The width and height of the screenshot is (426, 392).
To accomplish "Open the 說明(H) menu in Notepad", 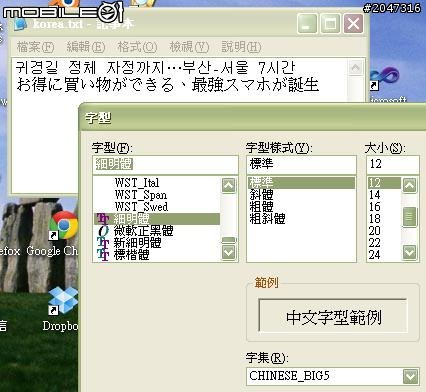I will coord(241,47).
